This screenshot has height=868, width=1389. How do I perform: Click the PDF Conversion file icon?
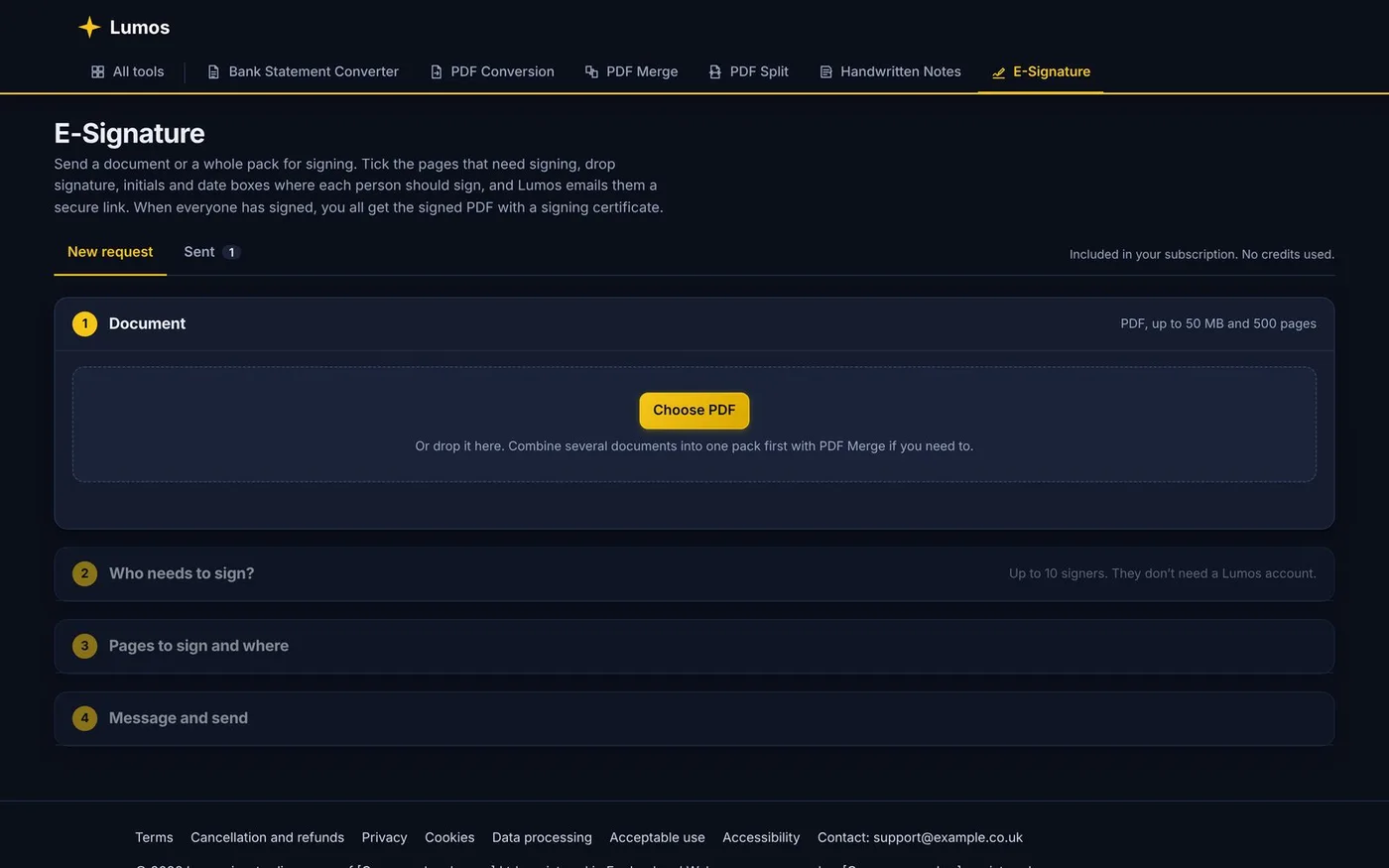point(436,71)
